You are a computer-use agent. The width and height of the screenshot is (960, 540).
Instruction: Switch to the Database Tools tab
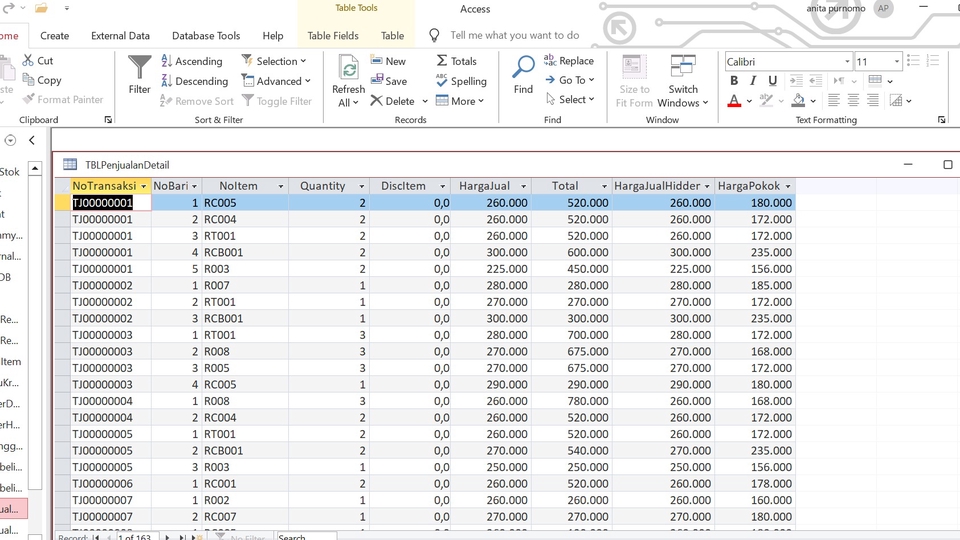click(206, 36)
